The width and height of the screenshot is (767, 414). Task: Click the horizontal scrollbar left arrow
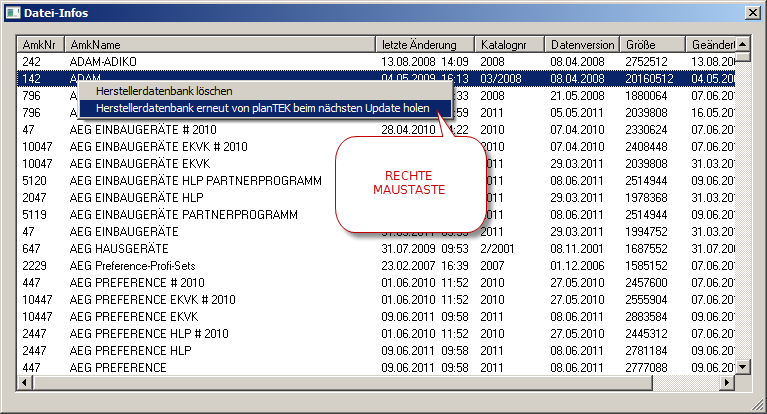coord(27,384)
